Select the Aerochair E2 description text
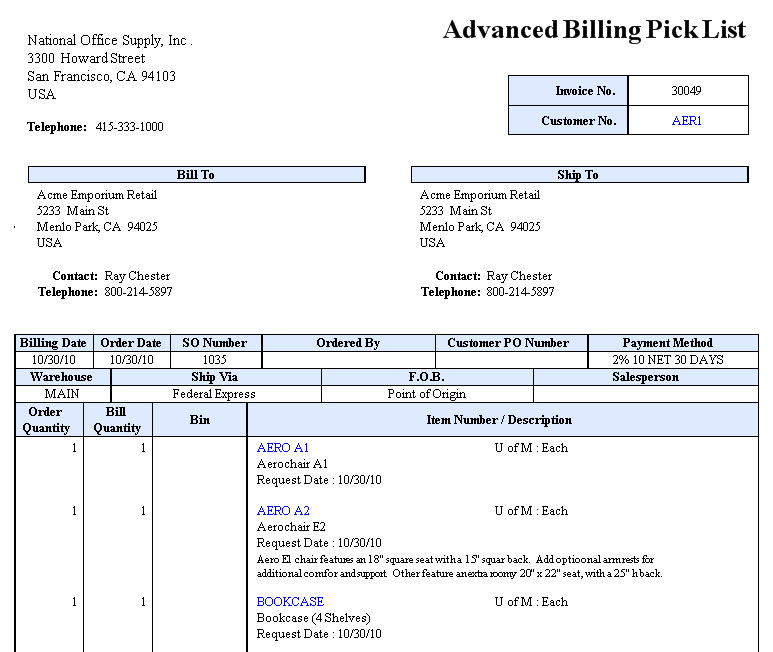Viewport: 773px width, 652px height. click(x=291, y=527)
